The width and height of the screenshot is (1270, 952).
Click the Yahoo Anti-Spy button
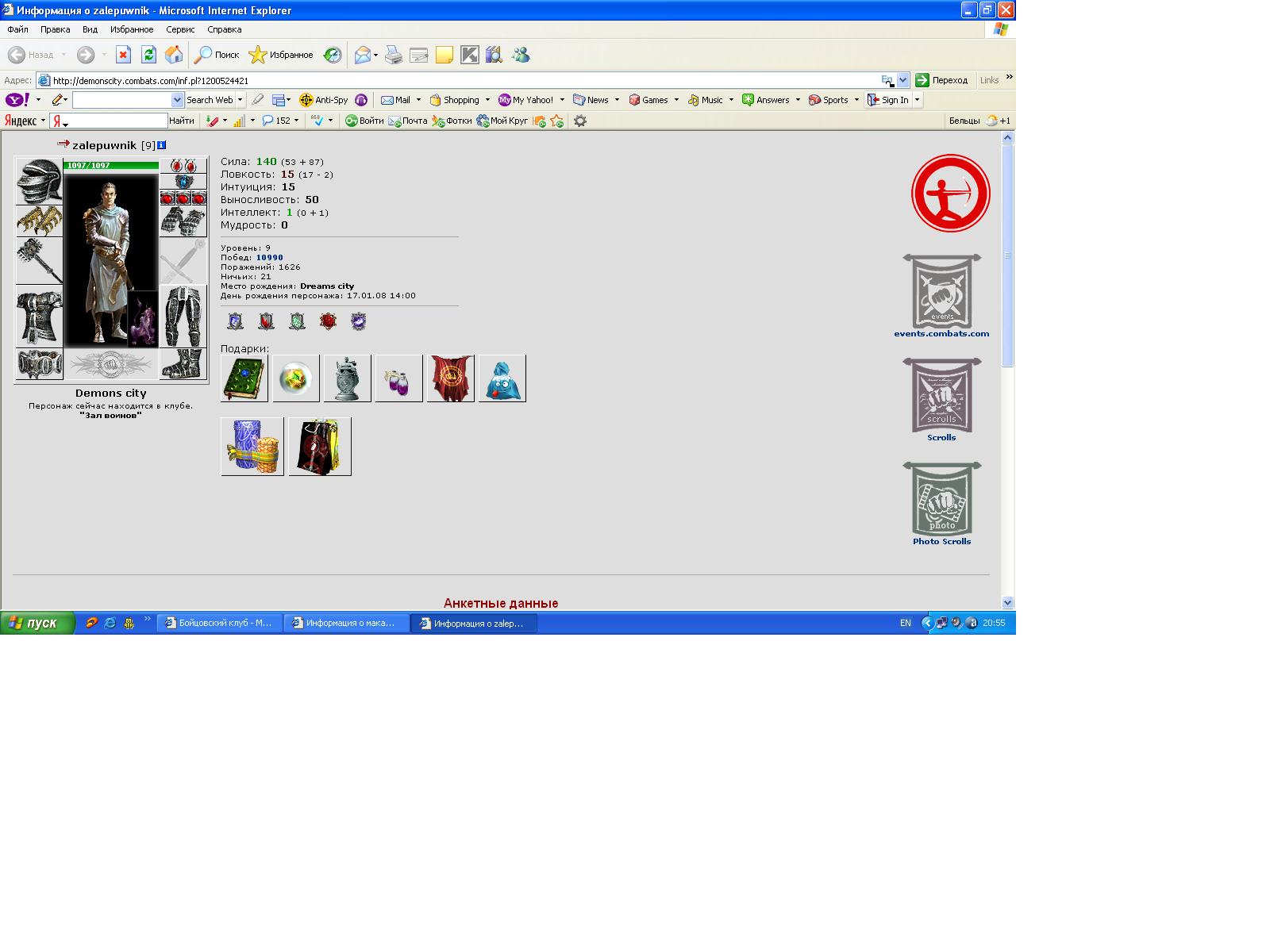pos(324,100)
